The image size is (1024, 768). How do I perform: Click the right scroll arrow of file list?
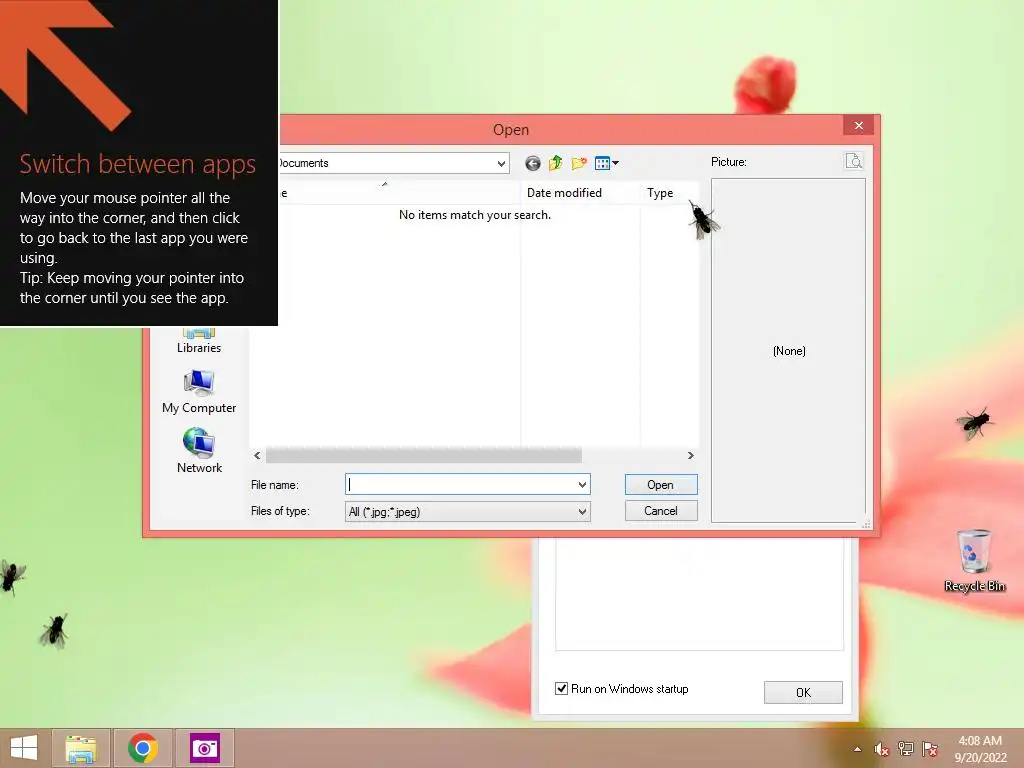[691, 455]
